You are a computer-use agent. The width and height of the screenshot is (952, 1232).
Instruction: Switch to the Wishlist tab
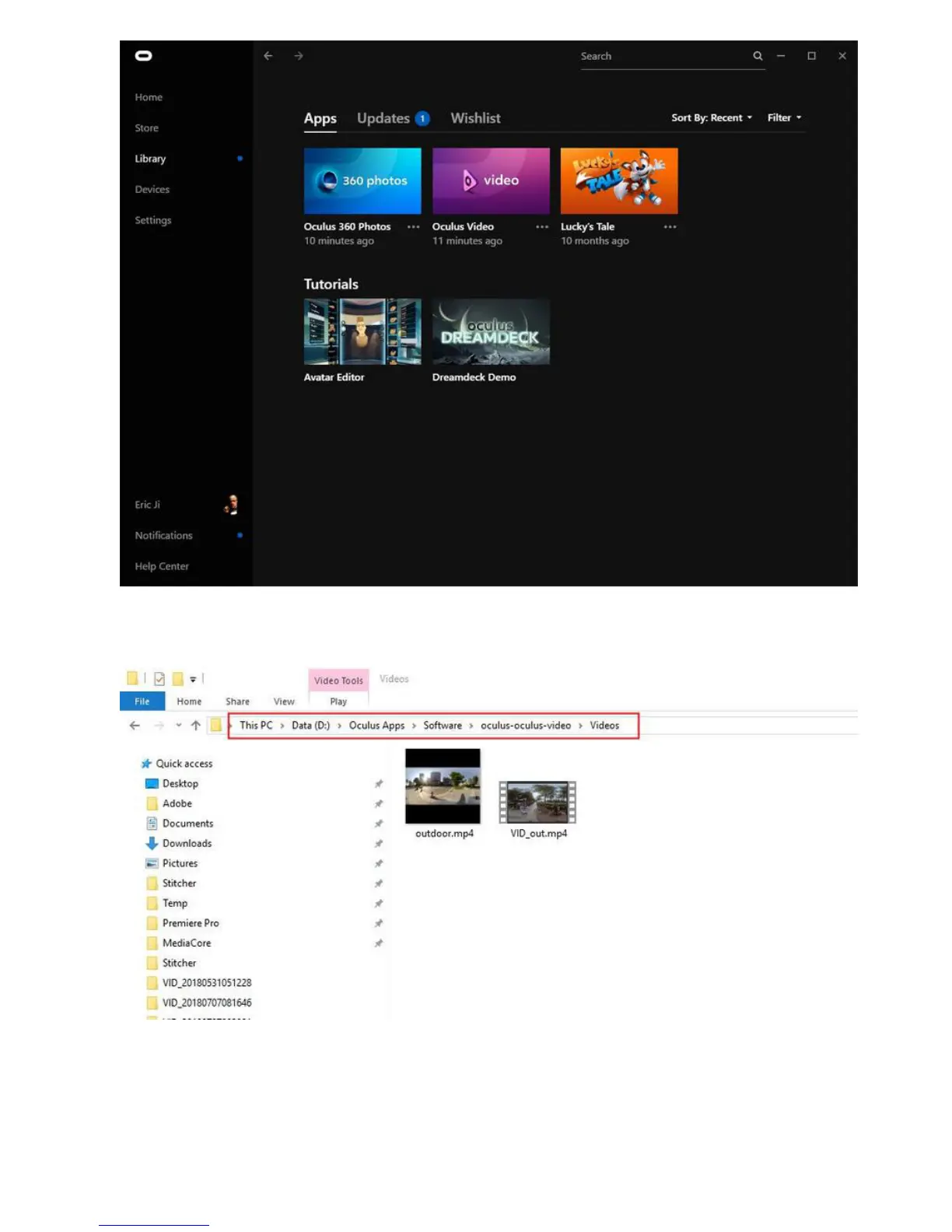point(475,118)
